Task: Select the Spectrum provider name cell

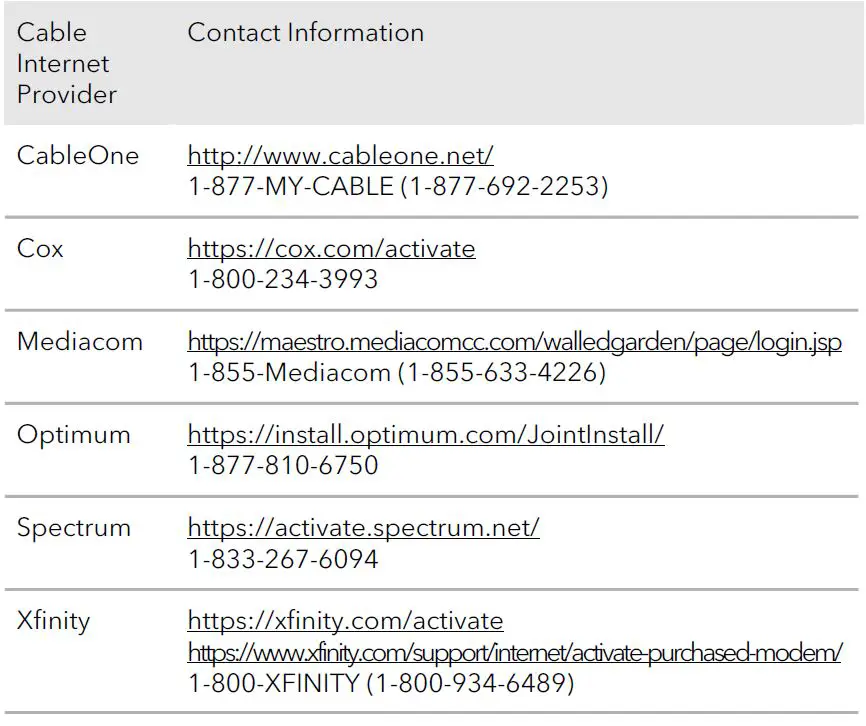Action: coord(74,528)
